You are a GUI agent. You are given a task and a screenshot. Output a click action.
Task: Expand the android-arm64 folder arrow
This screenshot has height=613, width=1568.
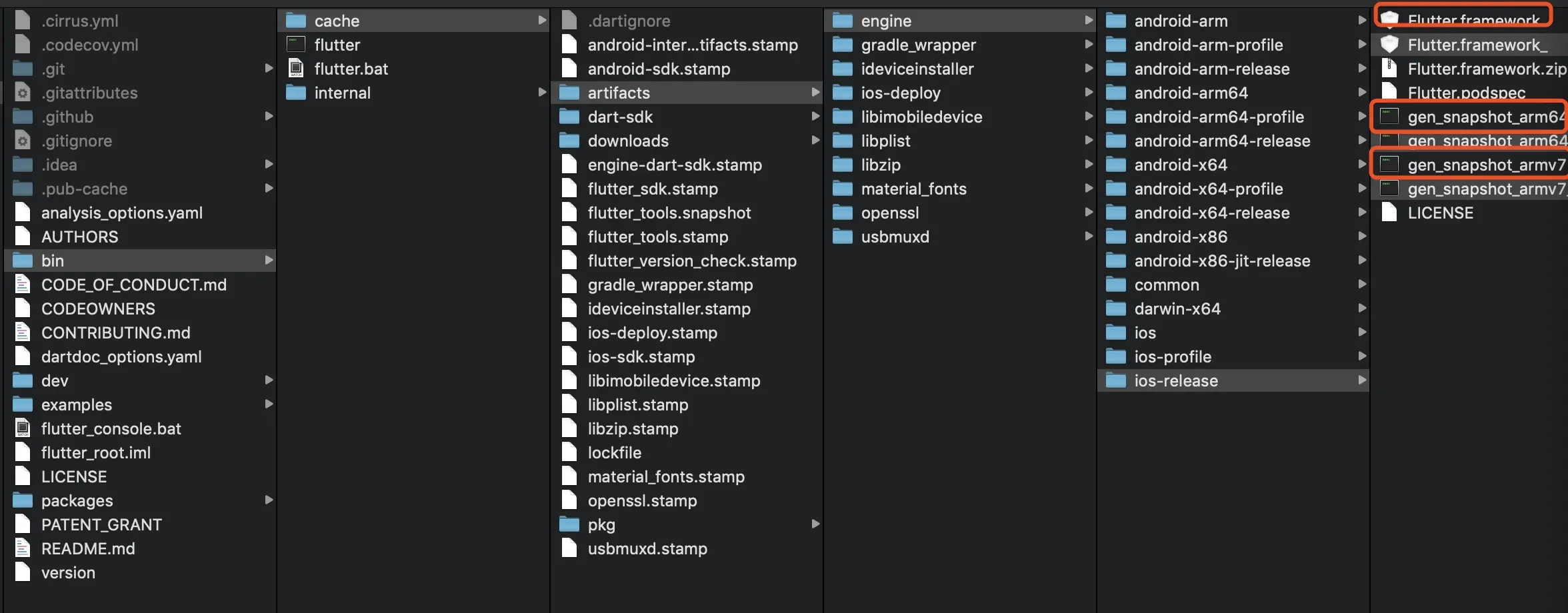[1362, 92]
